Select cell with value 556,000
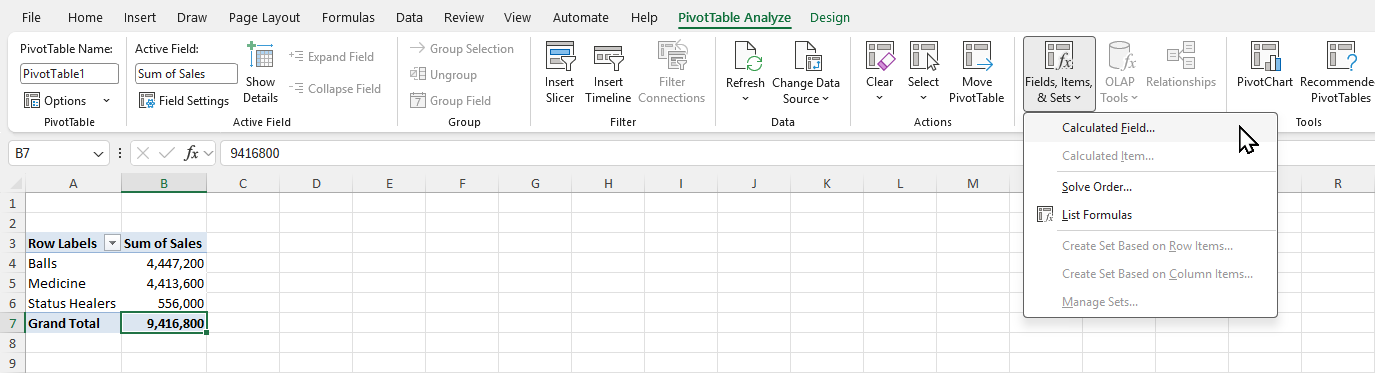 [x=164, y=303]
